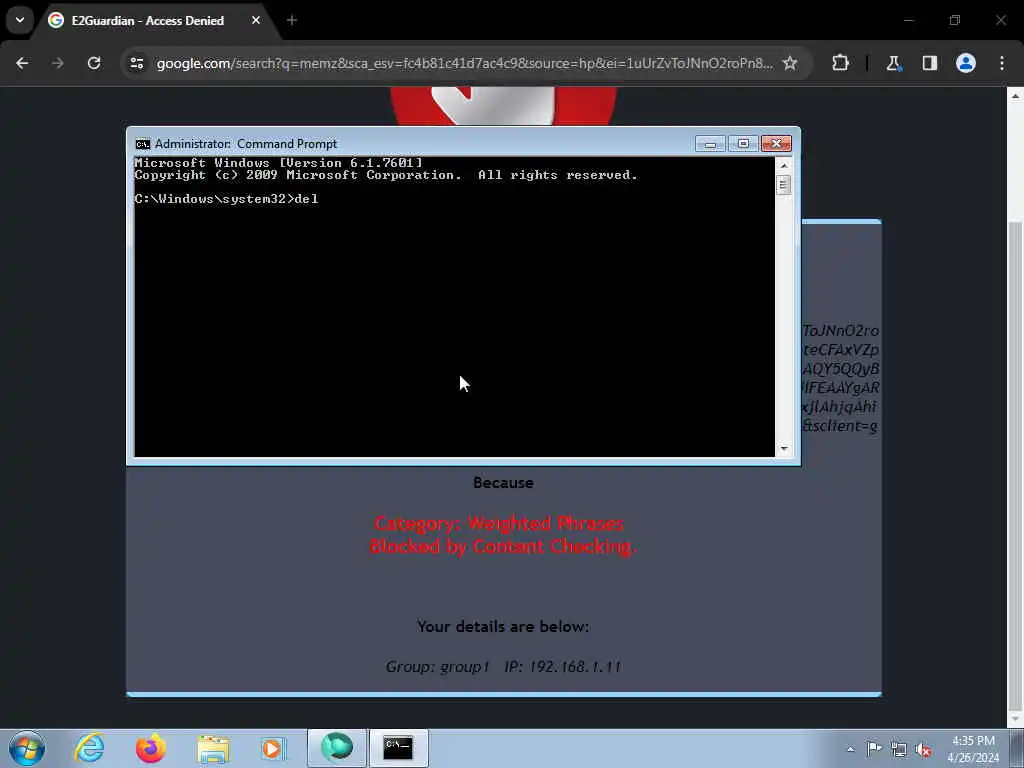Open Chrome three-dot menu
1024x768 pixels.
(x=1002, y=63)
